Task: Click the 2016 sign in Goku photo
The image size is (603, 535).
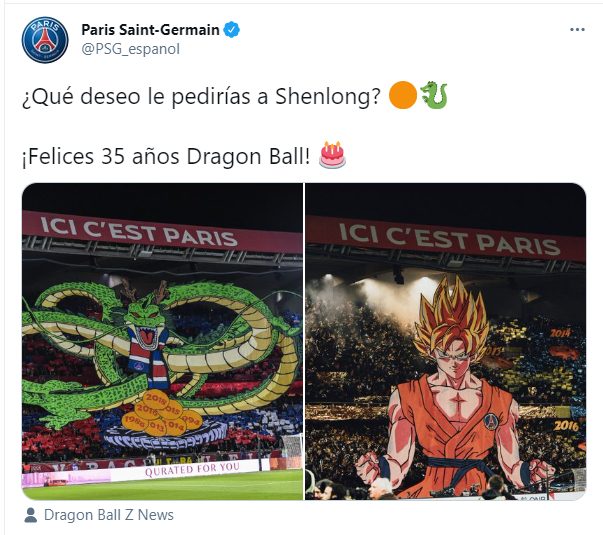Action: coord(566,425)
